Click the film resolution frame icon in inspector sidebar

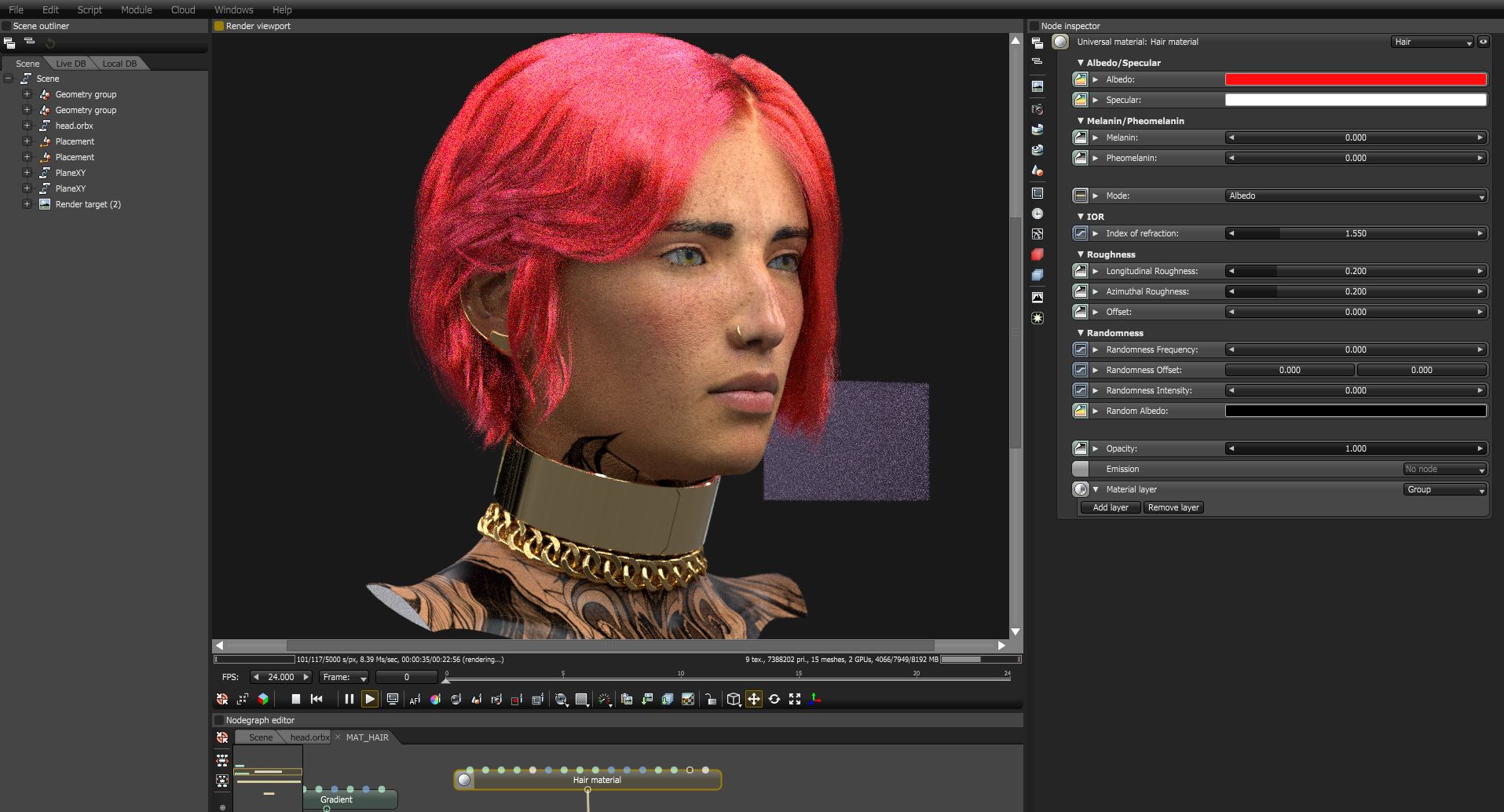click(x=1037, y=193)
